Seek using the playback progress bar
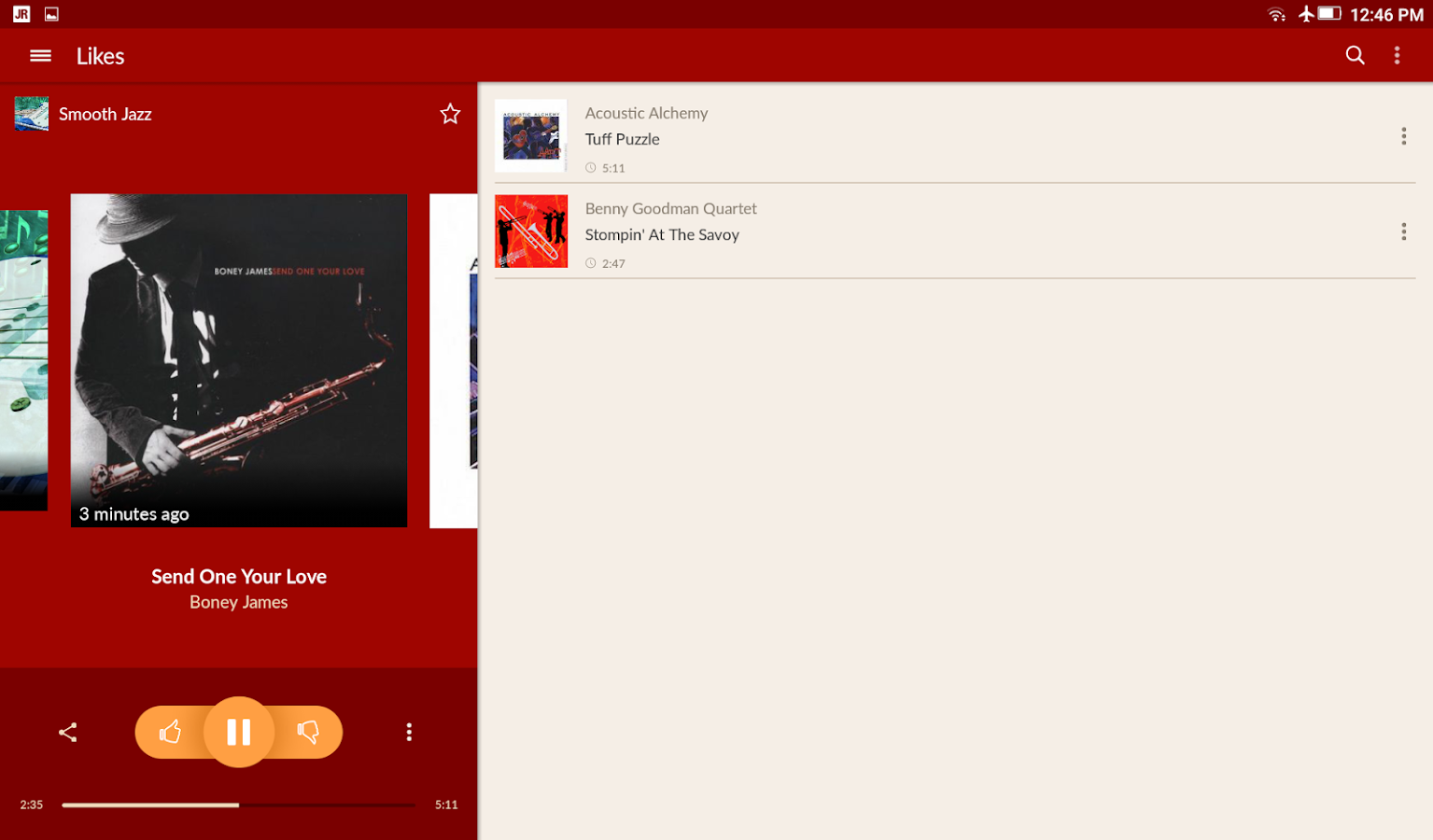 point(238,804)
